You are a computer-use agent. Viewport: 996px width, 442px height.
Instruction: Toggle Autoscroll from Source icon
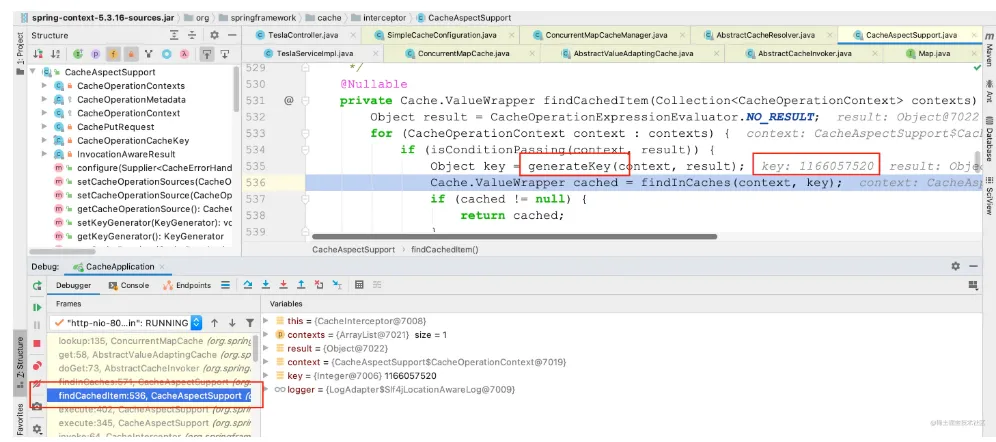coord(224,55)
